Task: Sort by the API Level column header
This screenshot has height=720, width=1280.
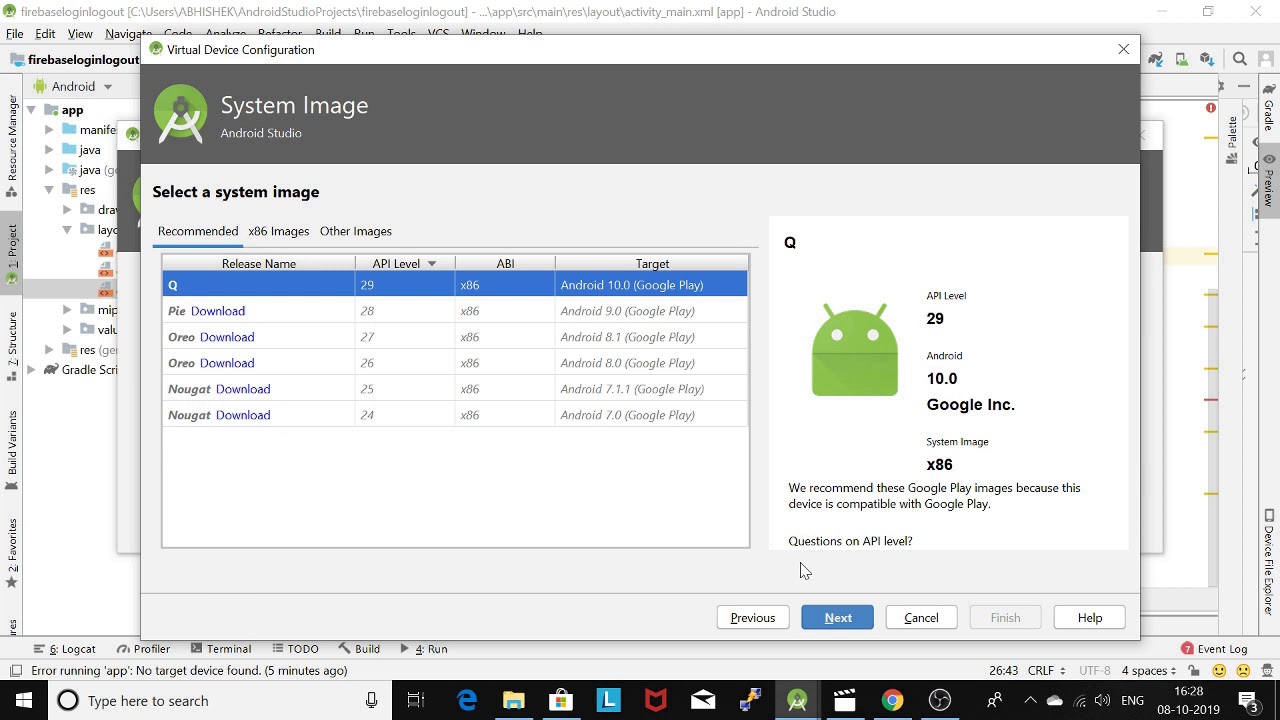Action: [x=405, y=264]
